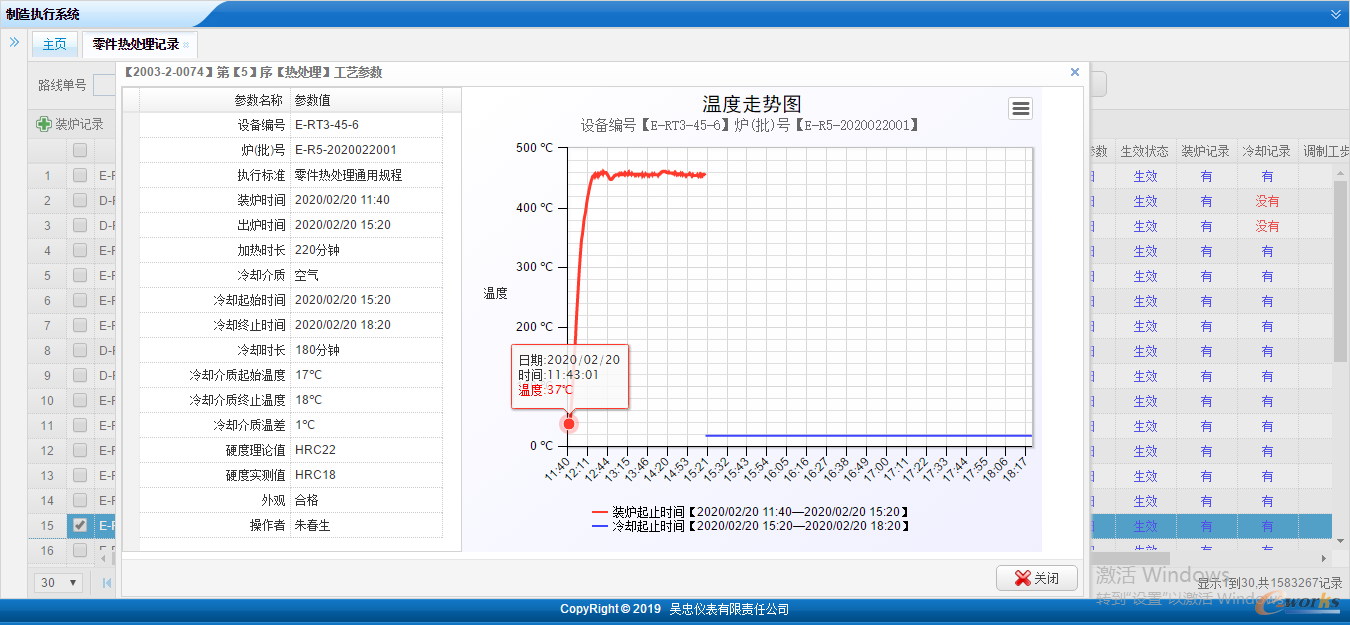Go to first page navigation icon
The width and height of the screenshot is (1350, 625).
(107, 582)
